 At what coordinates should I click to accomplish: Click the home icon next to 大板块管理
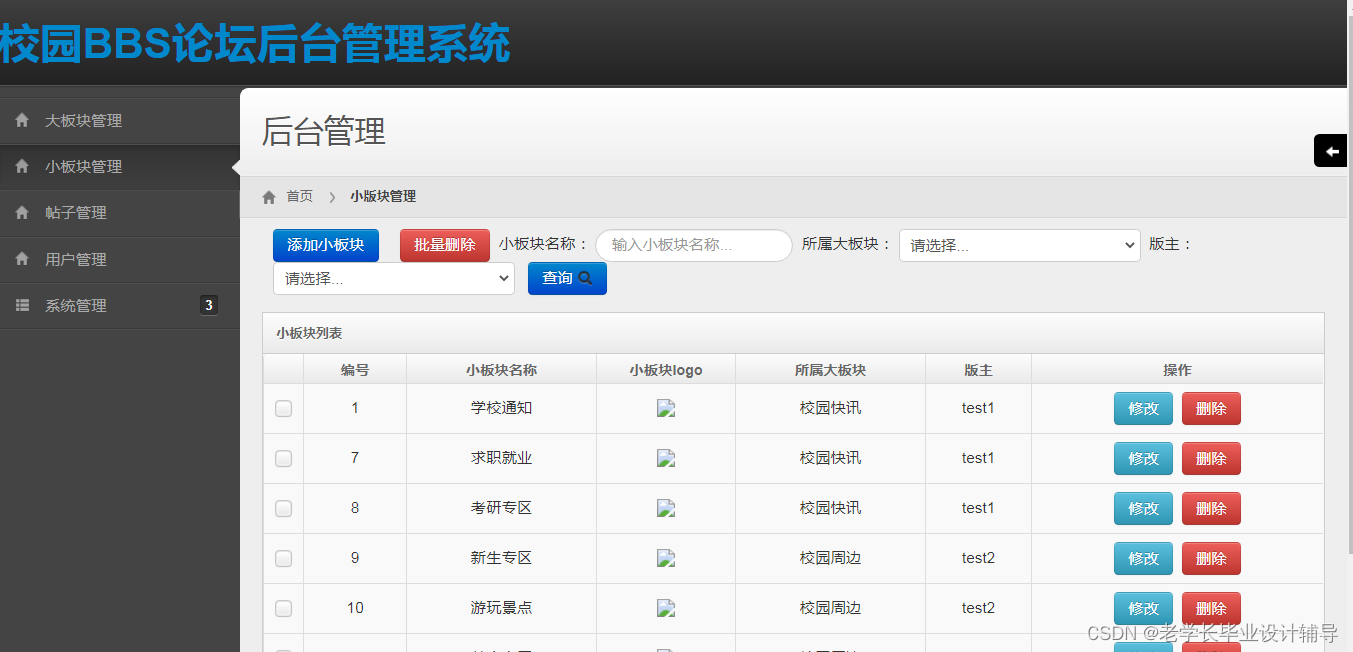point(22,120)
